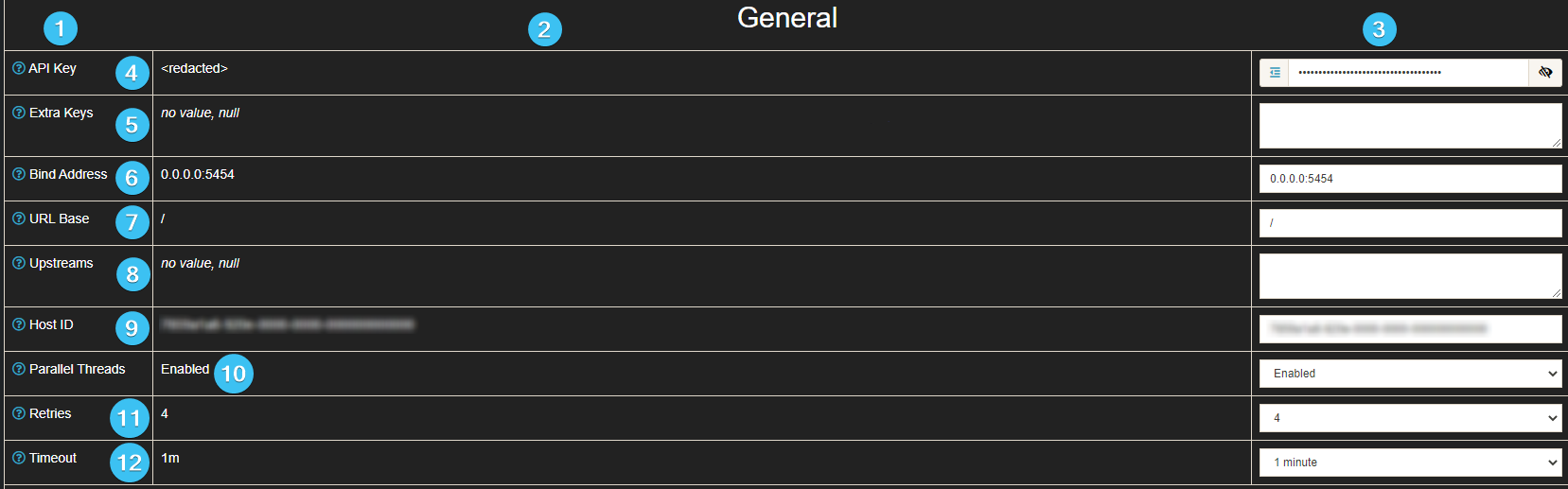Click the question mark beside Retries
Viewport: 1568px width, 489px height.
click(19, 413)
